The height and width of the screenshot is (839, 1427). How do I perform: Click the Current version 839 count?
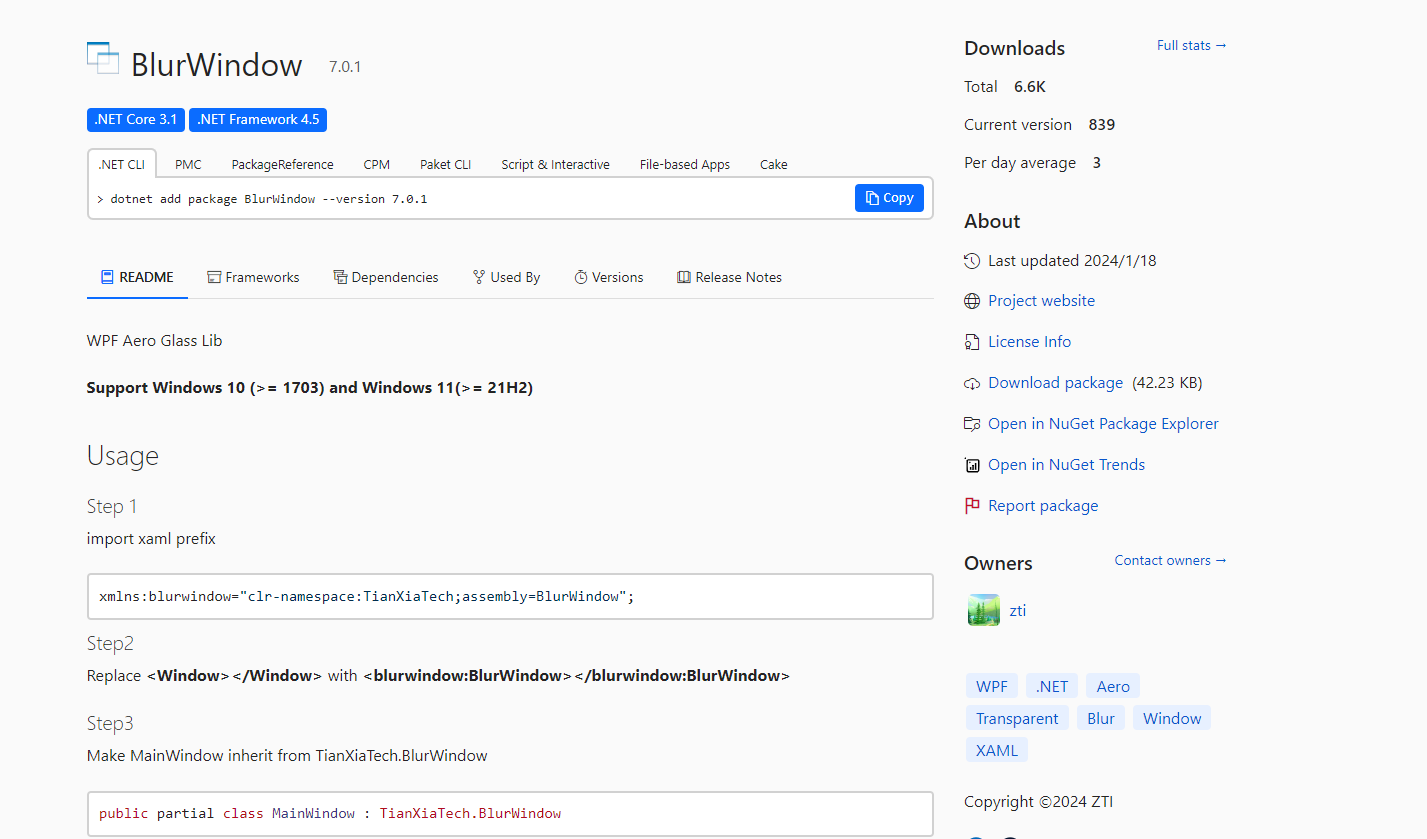pyautogui.click(x=1102, y=125)
